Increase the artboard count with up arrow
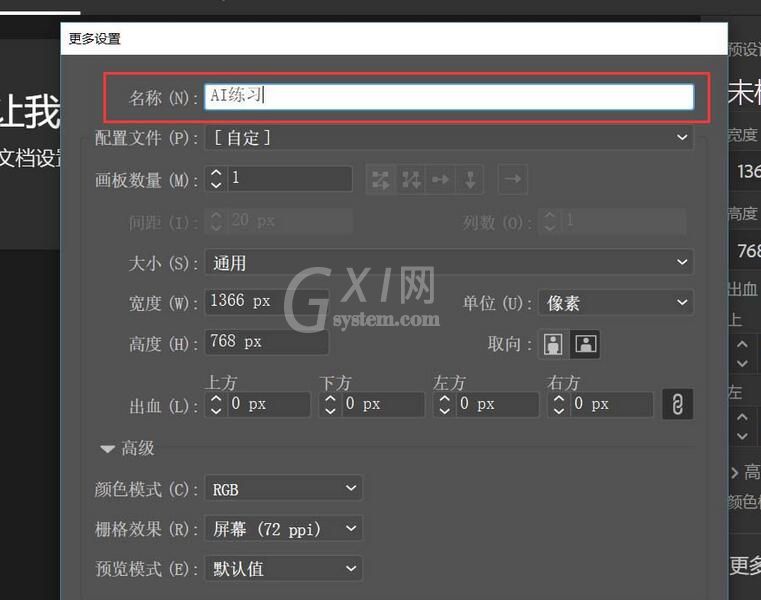This screenshot has width=761, height=600. pos(216,172)
